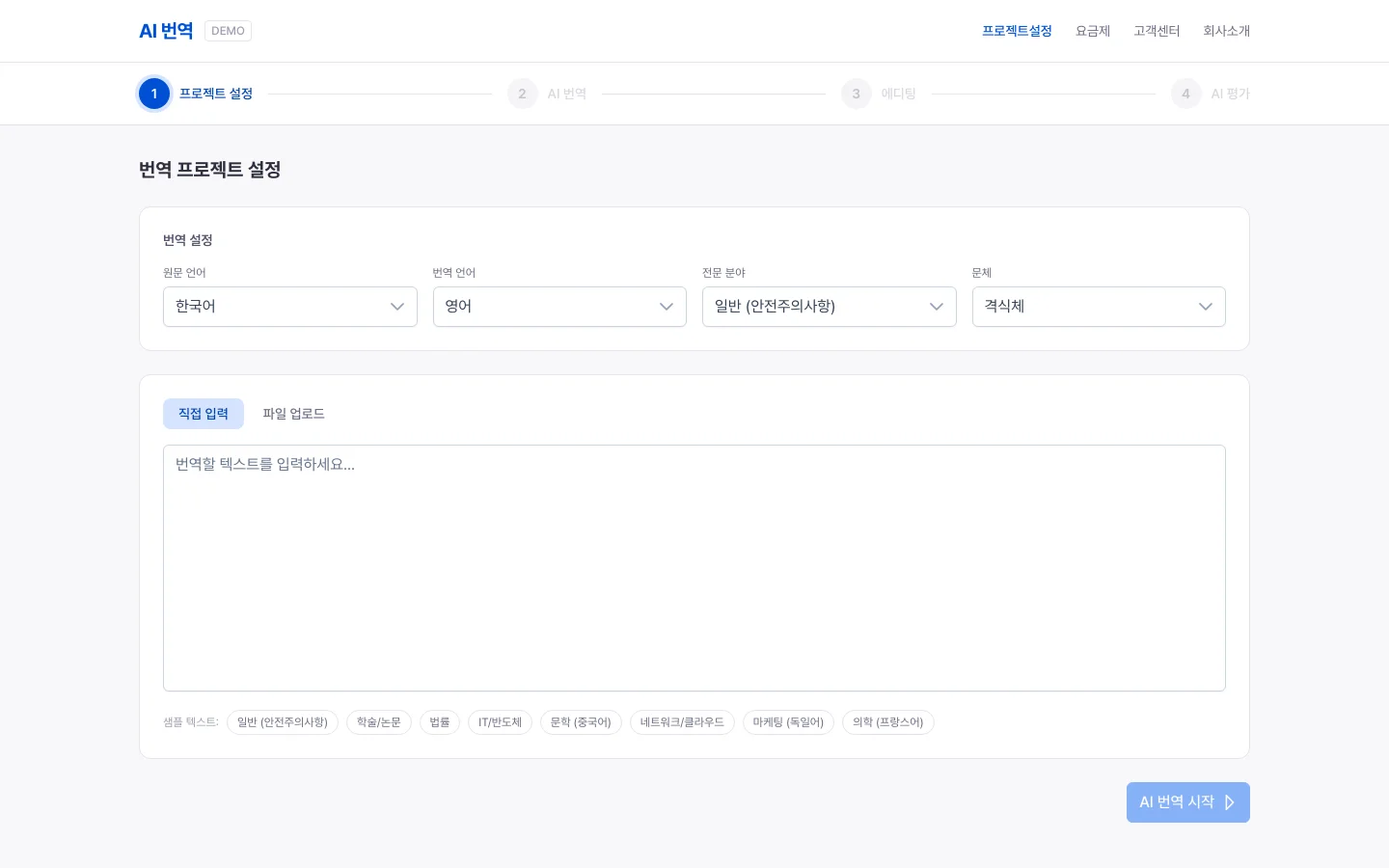Screen dimensions: 1389x868
Task: Click the AI 번역 시작 button
Action: 1187,802
